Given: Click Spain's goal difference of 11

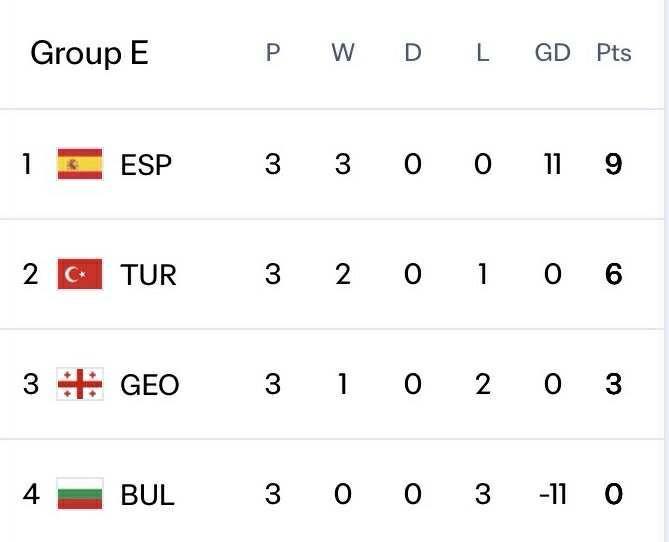Looking at the screenshot, I should tap(552, 164).
